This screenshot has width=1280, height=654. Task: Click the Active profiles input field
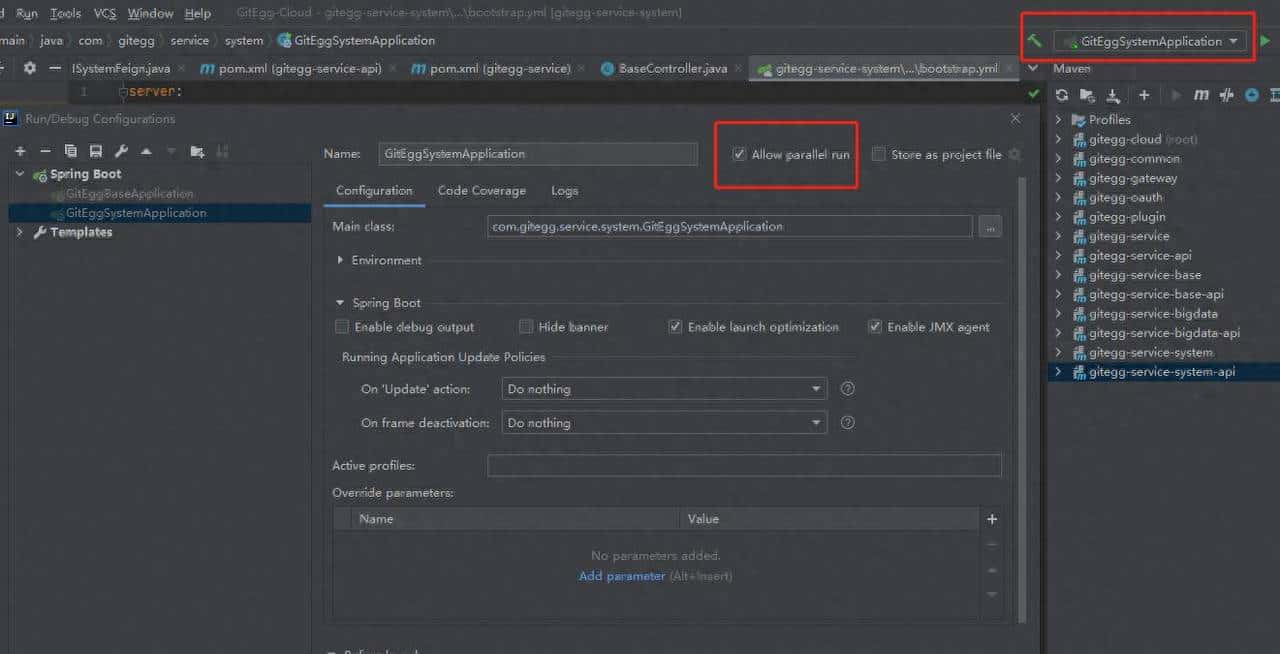(x=744, y=466)
